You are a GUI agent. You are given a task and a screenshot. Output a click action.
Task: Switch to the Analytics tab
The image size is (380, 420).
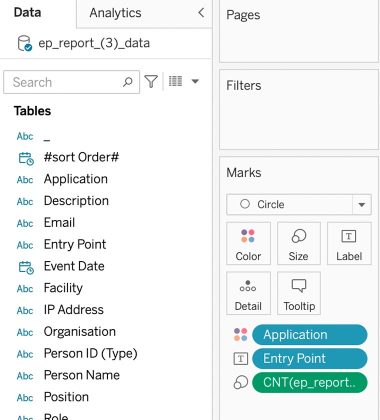point(115,13)
